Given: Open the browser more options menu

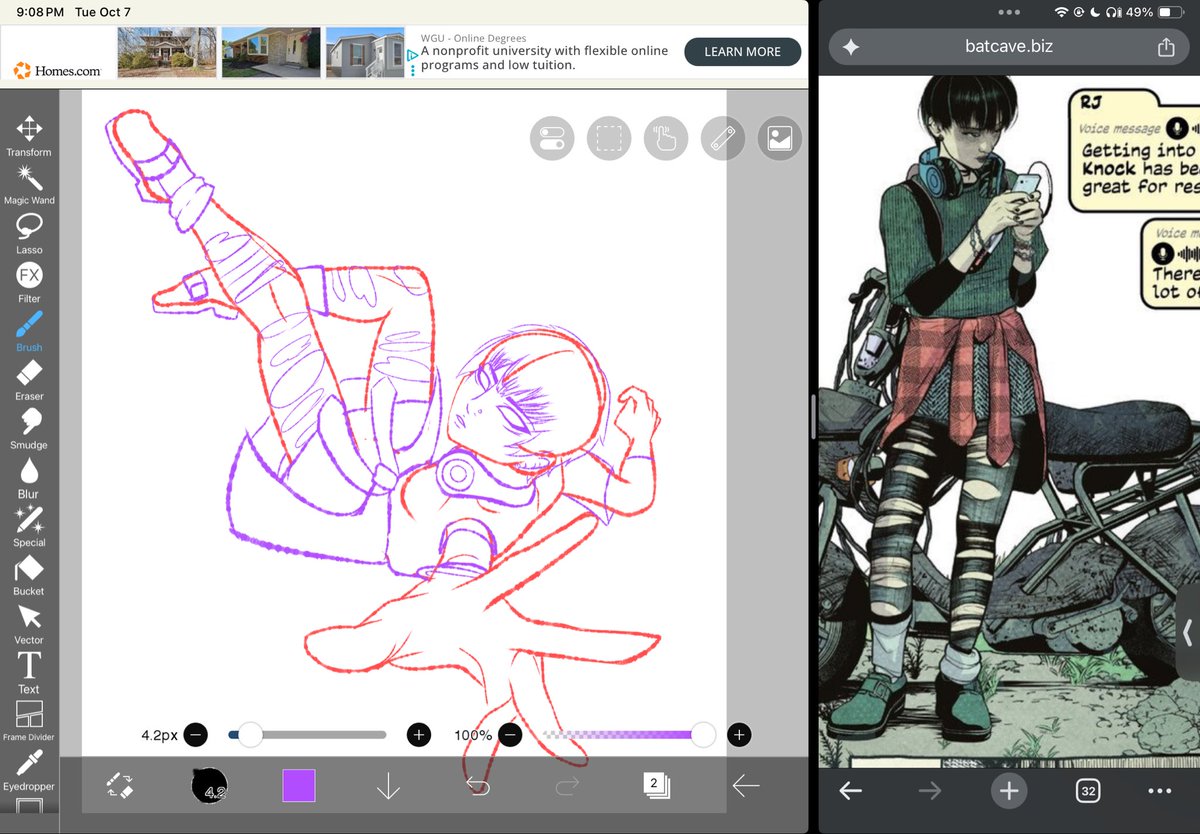Looking at the screenshot, I should (1160, 791).
